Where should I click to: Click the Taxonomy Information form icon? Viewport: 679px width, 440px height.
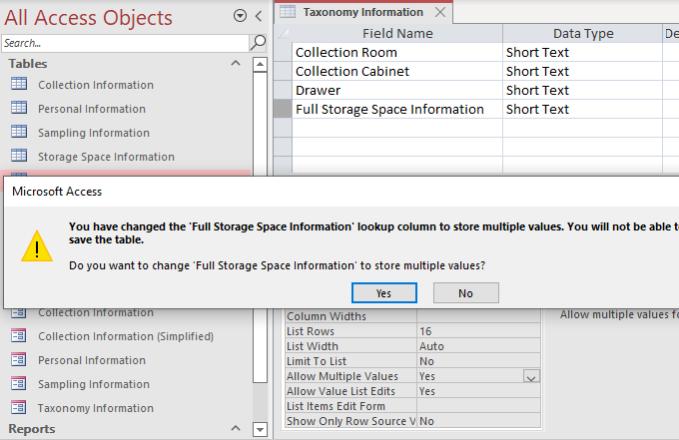point(19,408)
